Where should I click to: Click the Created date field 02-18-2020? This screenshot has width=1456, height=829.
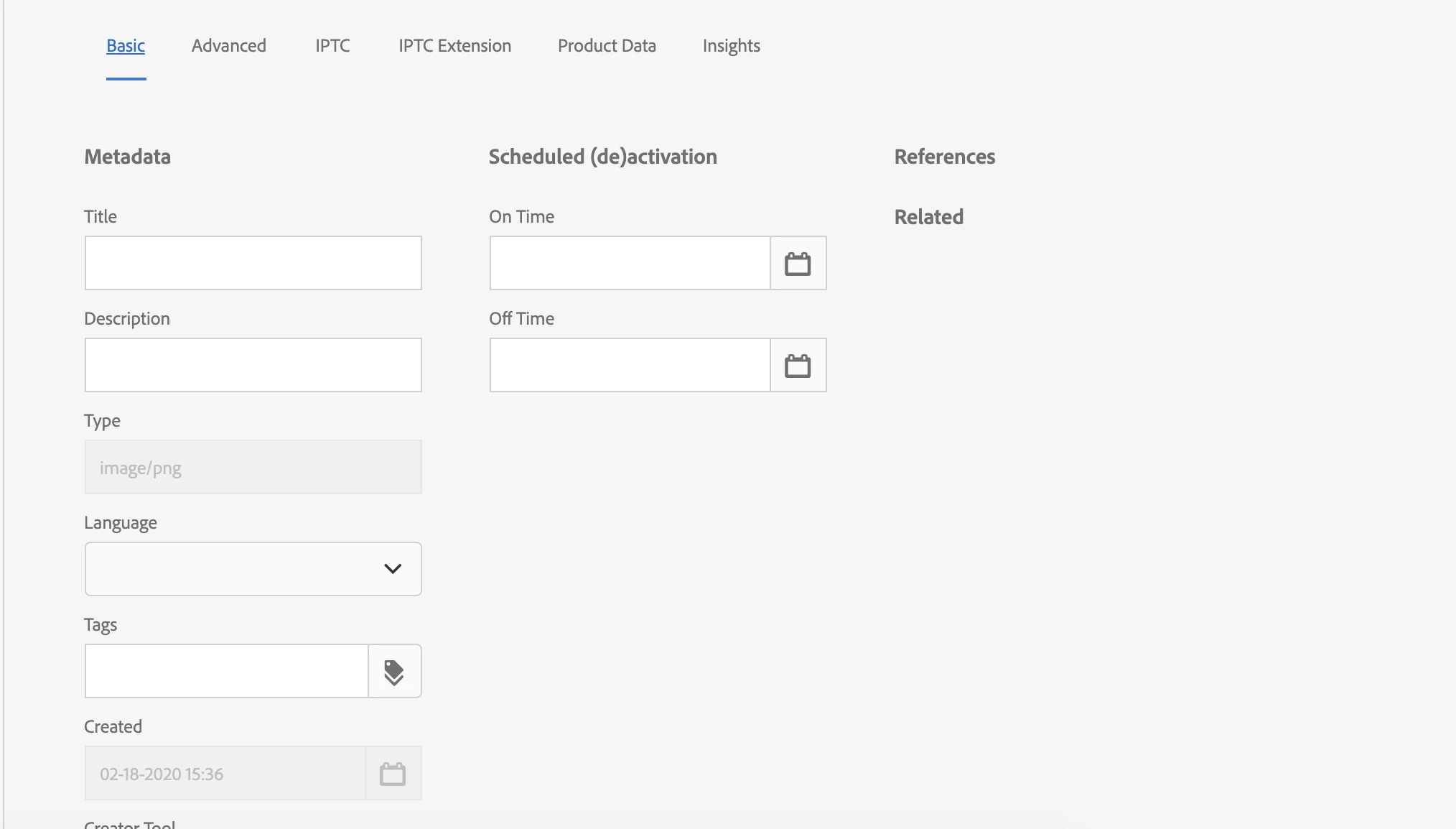(x=225, y=774)
